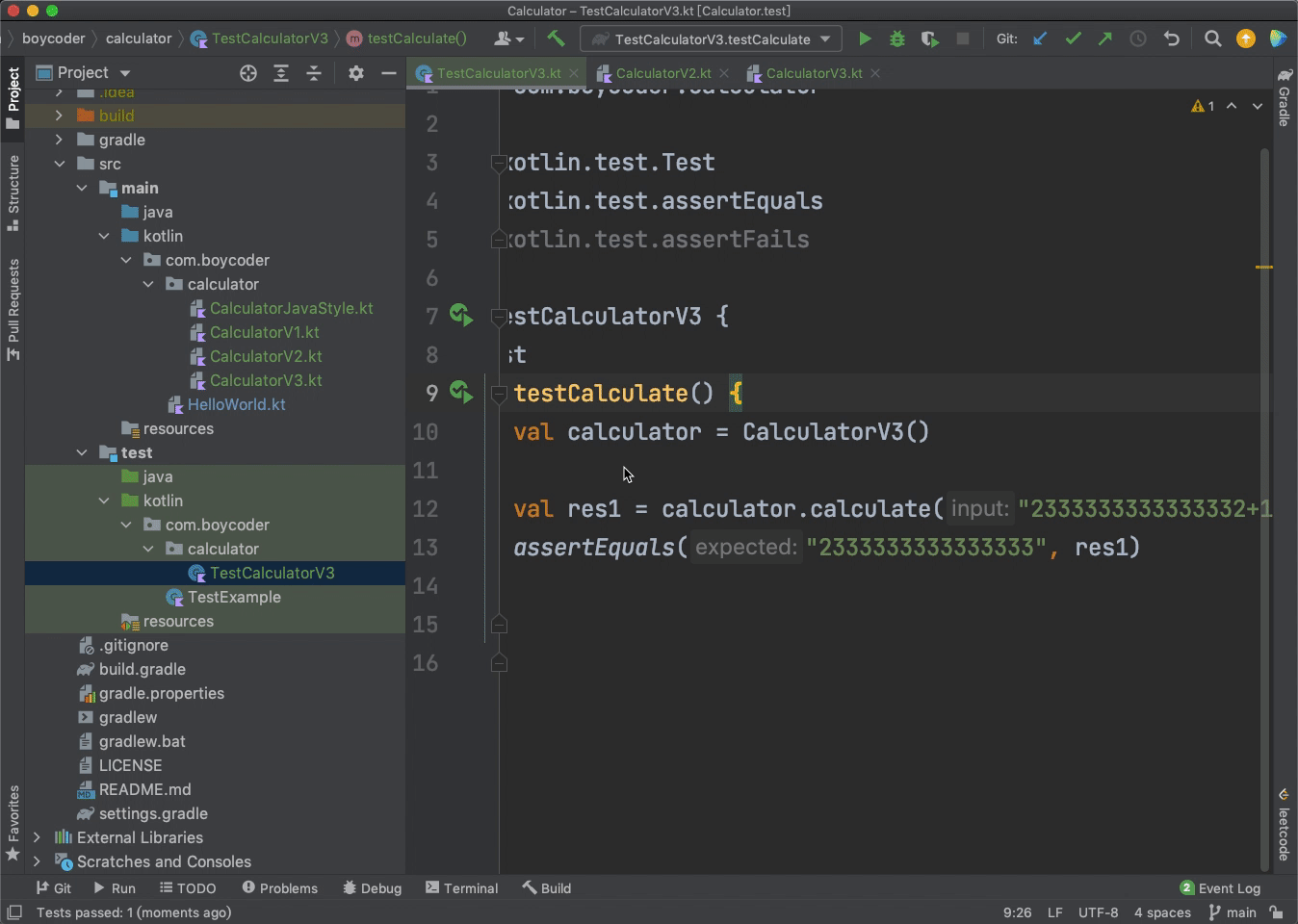Collapse the src folder
Image resolution: width=1298 pixels, height=924 pixels.
[59, 164]
